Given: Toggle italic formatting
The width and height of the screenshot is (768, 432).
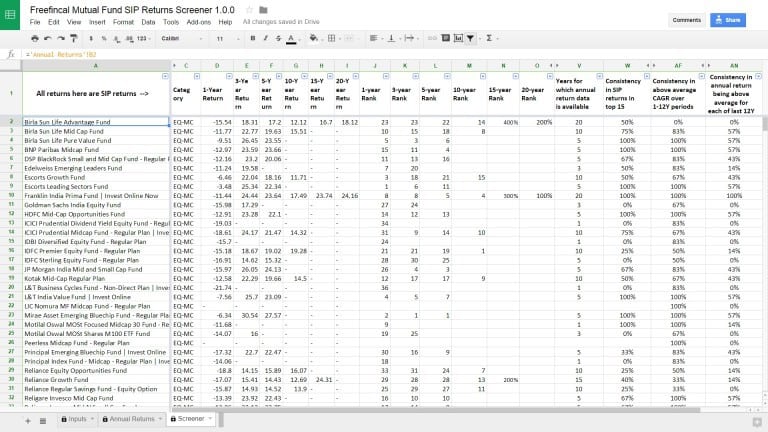Looking at the screenshot, I should (265, 38).
